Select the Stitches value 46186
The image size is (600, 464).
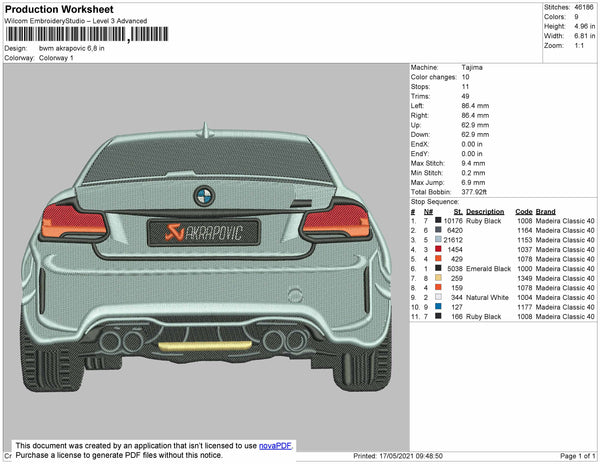click(x=584, y=7)
